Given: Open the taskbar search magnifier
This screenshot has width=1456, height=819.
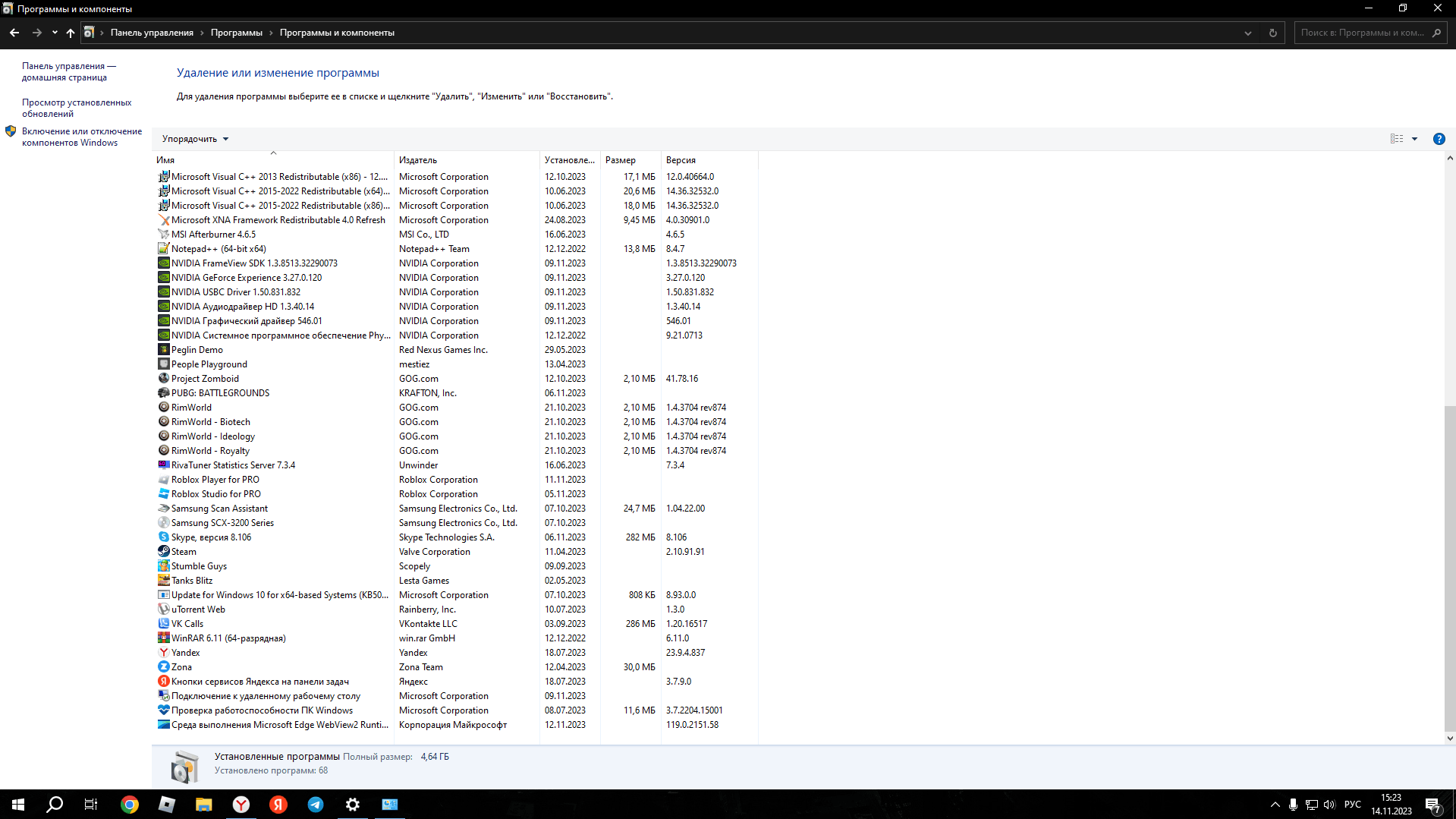Looking at the screenshot, I should pyautogui.click(x=55, y=805).
